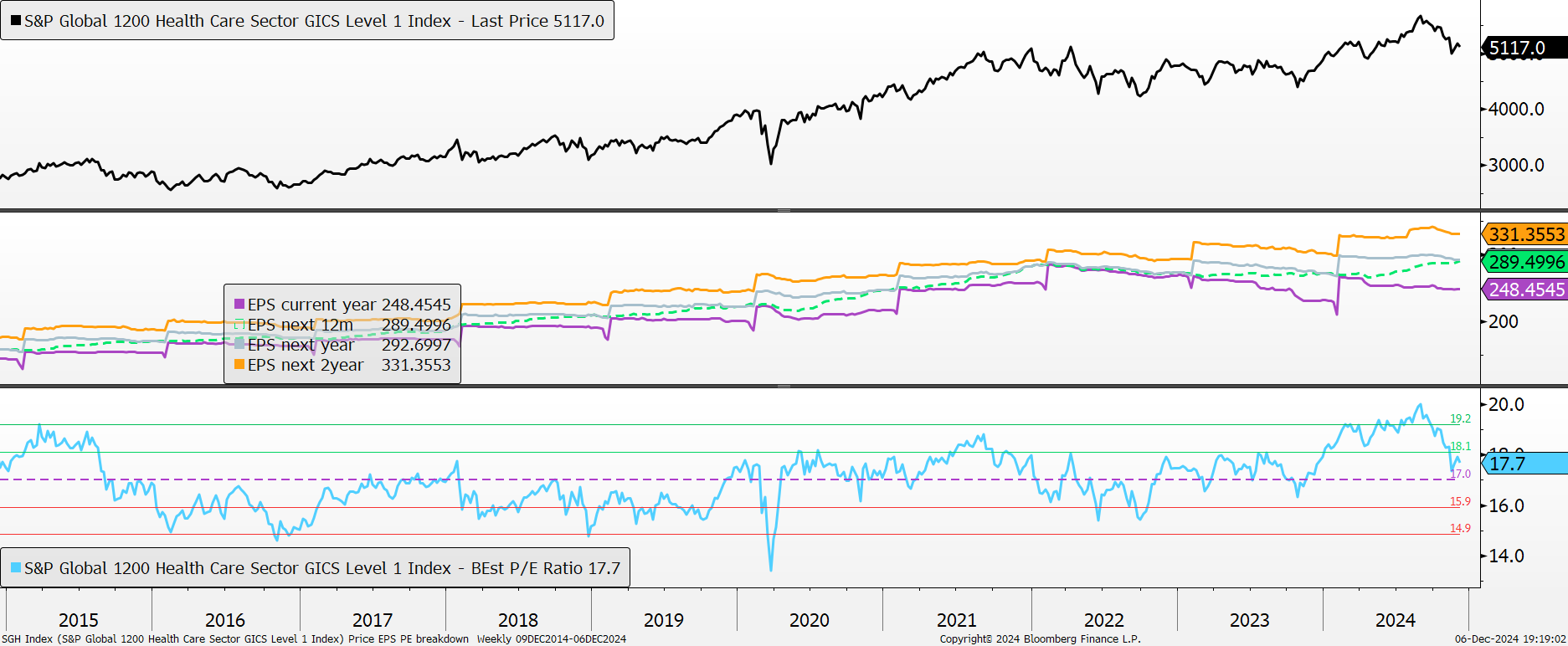This screenshot has width=1568, height=646.
Task: Select the EPS next 12m legend label
Action: coord(301,325)
